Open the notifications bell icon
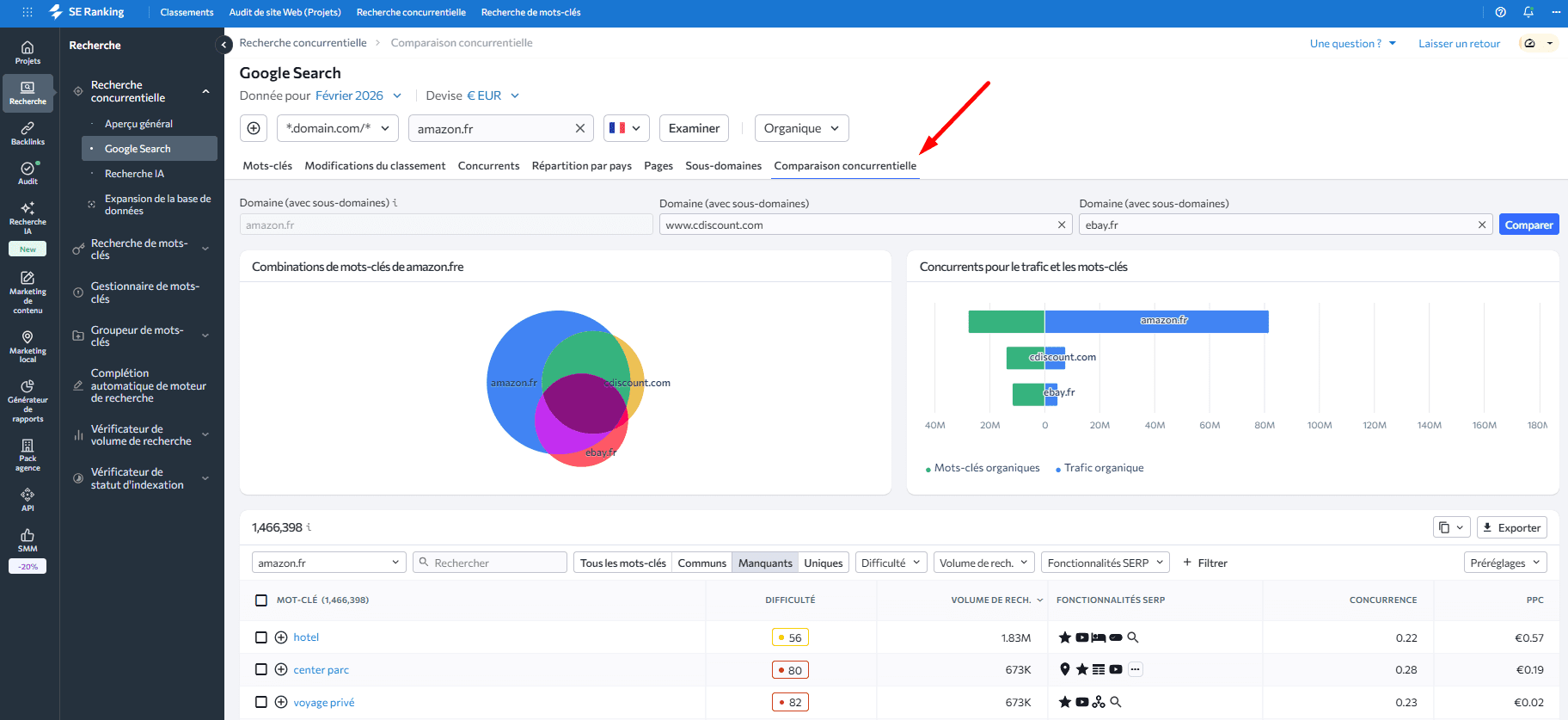 [1528, 12]
